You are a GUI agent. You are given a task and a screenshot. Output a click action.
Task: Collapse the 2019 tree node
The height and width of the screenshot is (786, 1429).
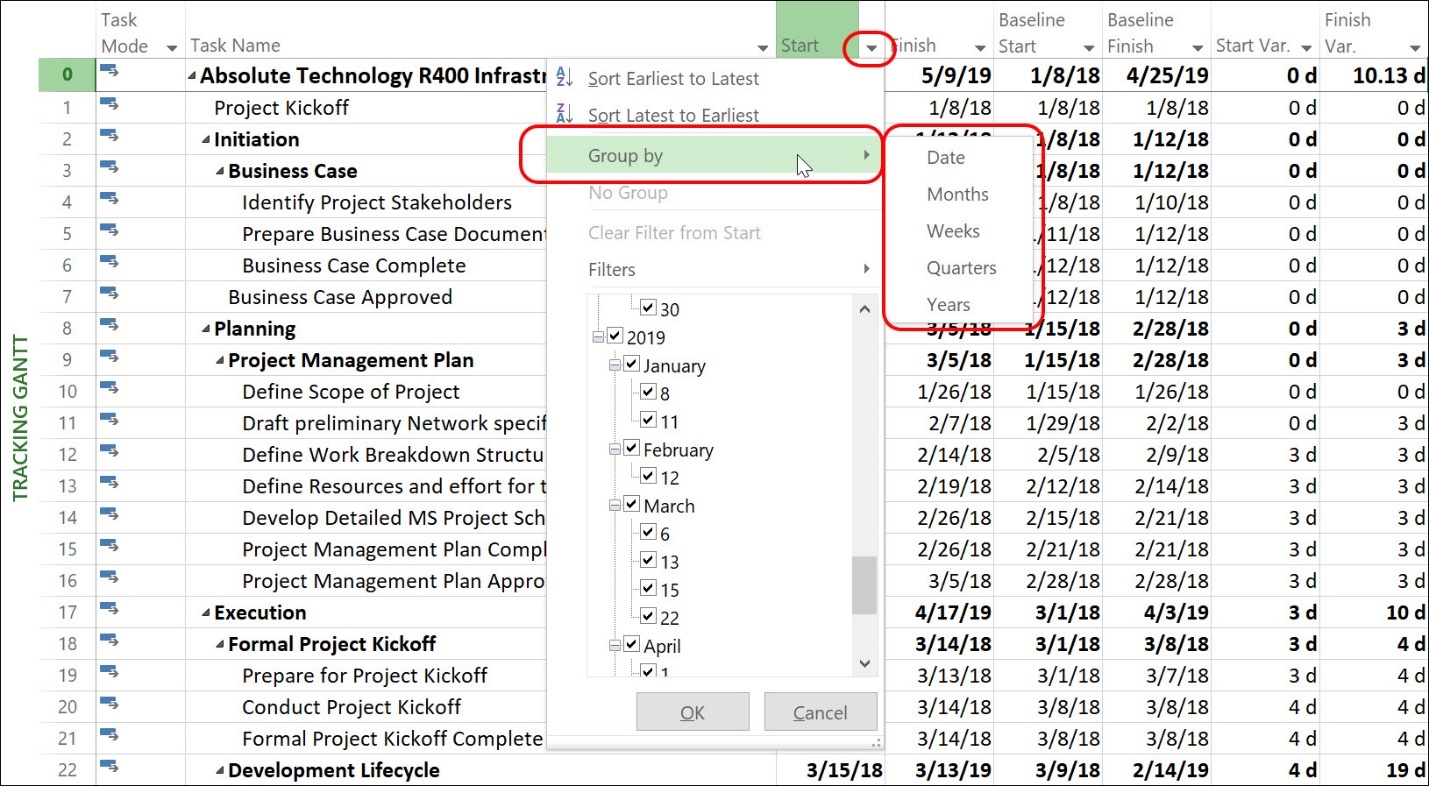point(598,337)
